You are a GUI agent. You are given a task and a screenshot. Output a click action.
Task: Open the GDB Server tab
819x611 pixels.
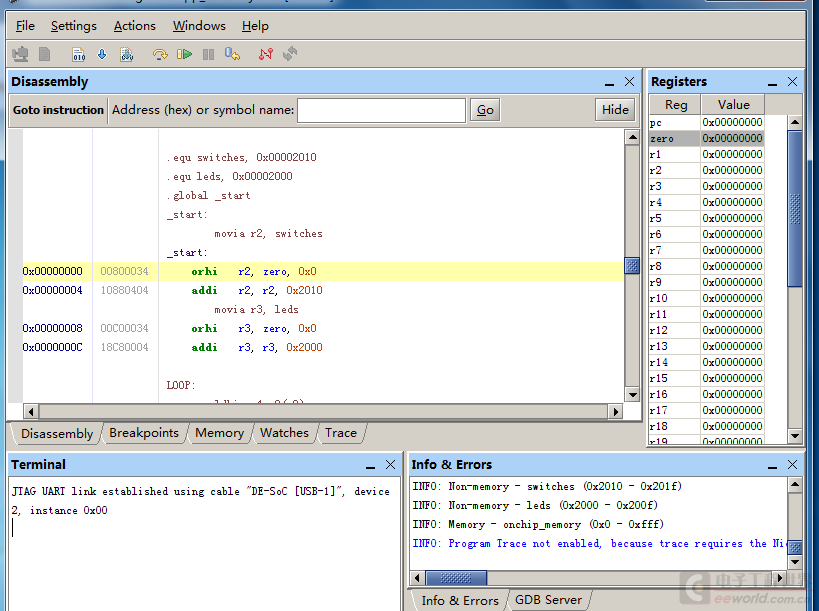tap(547, 600)
